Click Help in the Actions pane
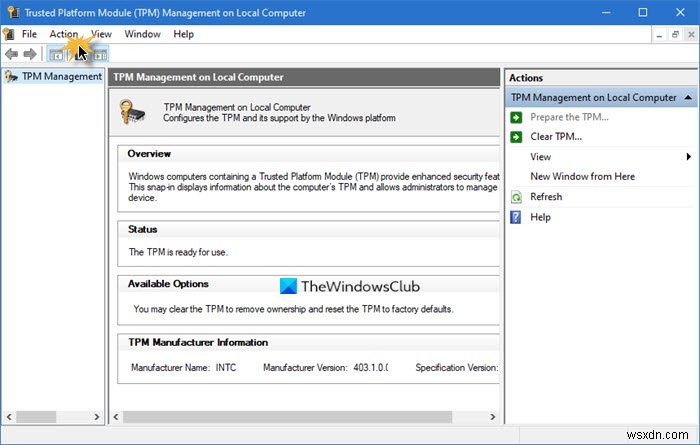Viewport: 700px width, 445px height. click(540, 217)
